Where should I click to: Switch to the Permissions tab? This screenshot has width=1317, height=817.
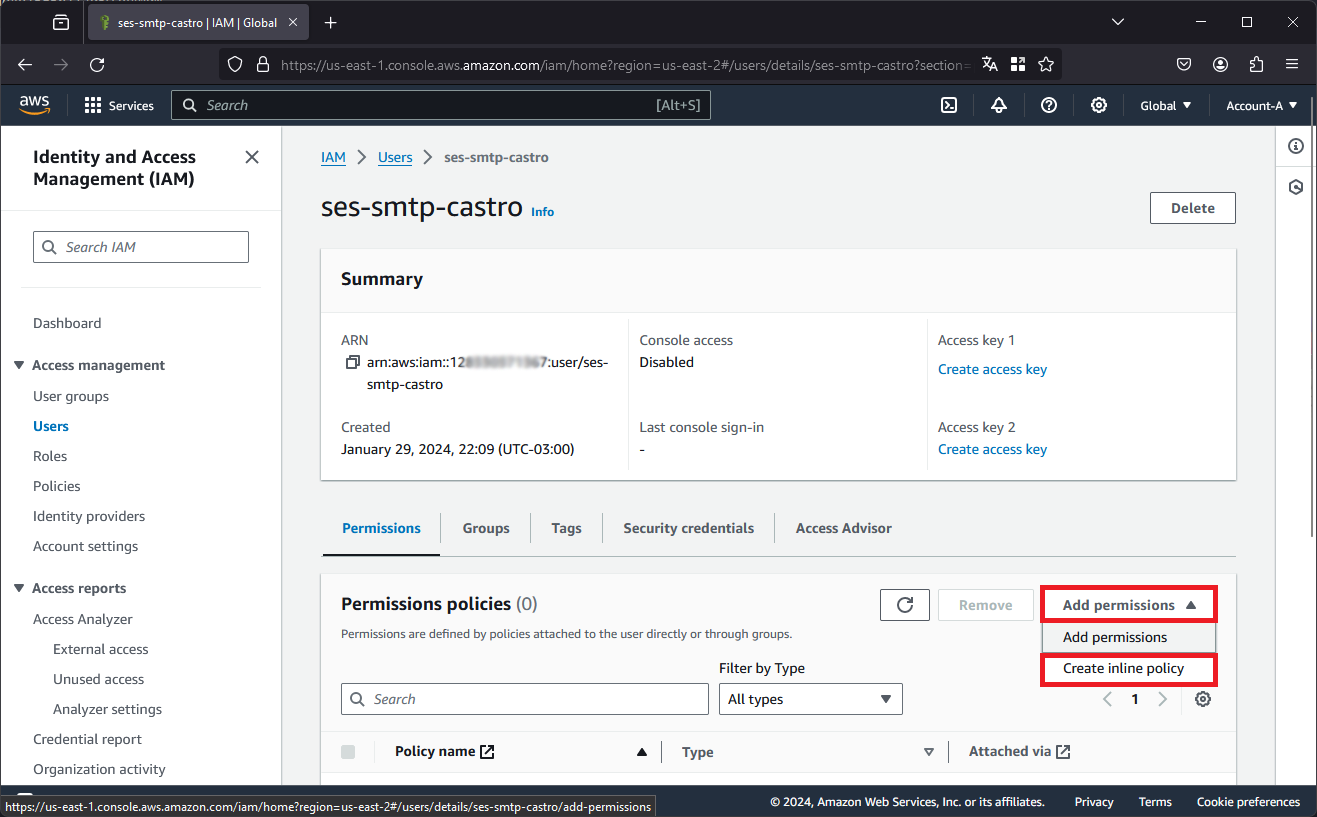(x=381, y=528)
